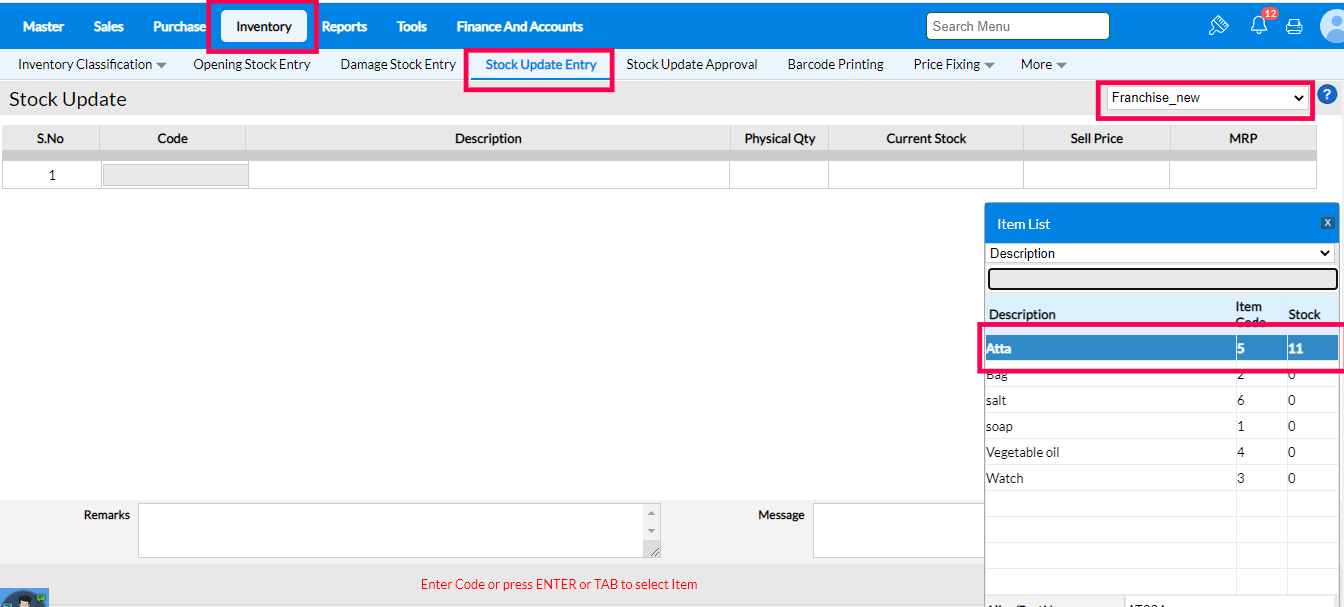The width and height of the screenshot is (1344, 607).
Task: Open Stock Update Approval tab
Action: click(692, 64)
